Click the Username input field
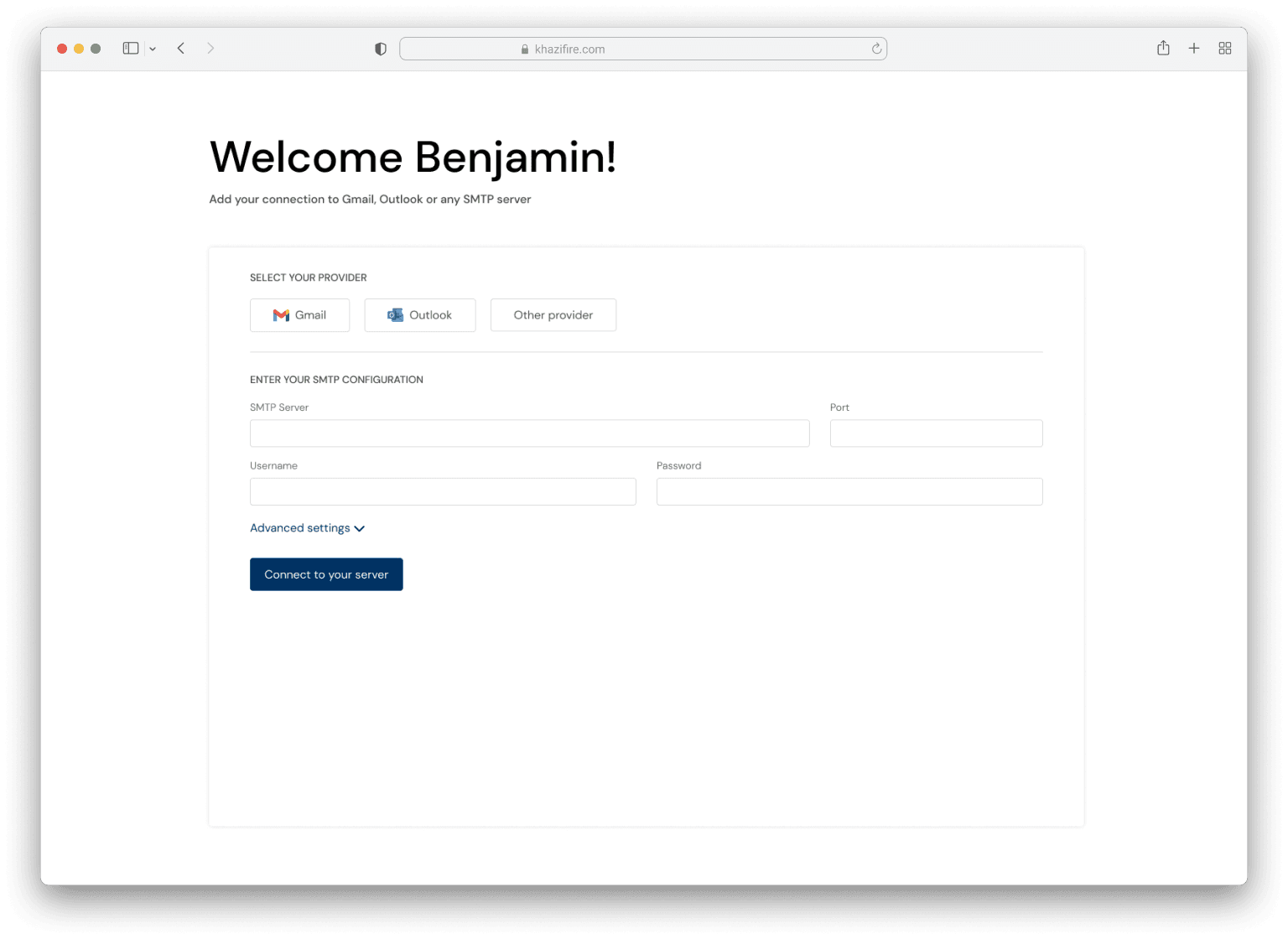 [x=442, y=491]
